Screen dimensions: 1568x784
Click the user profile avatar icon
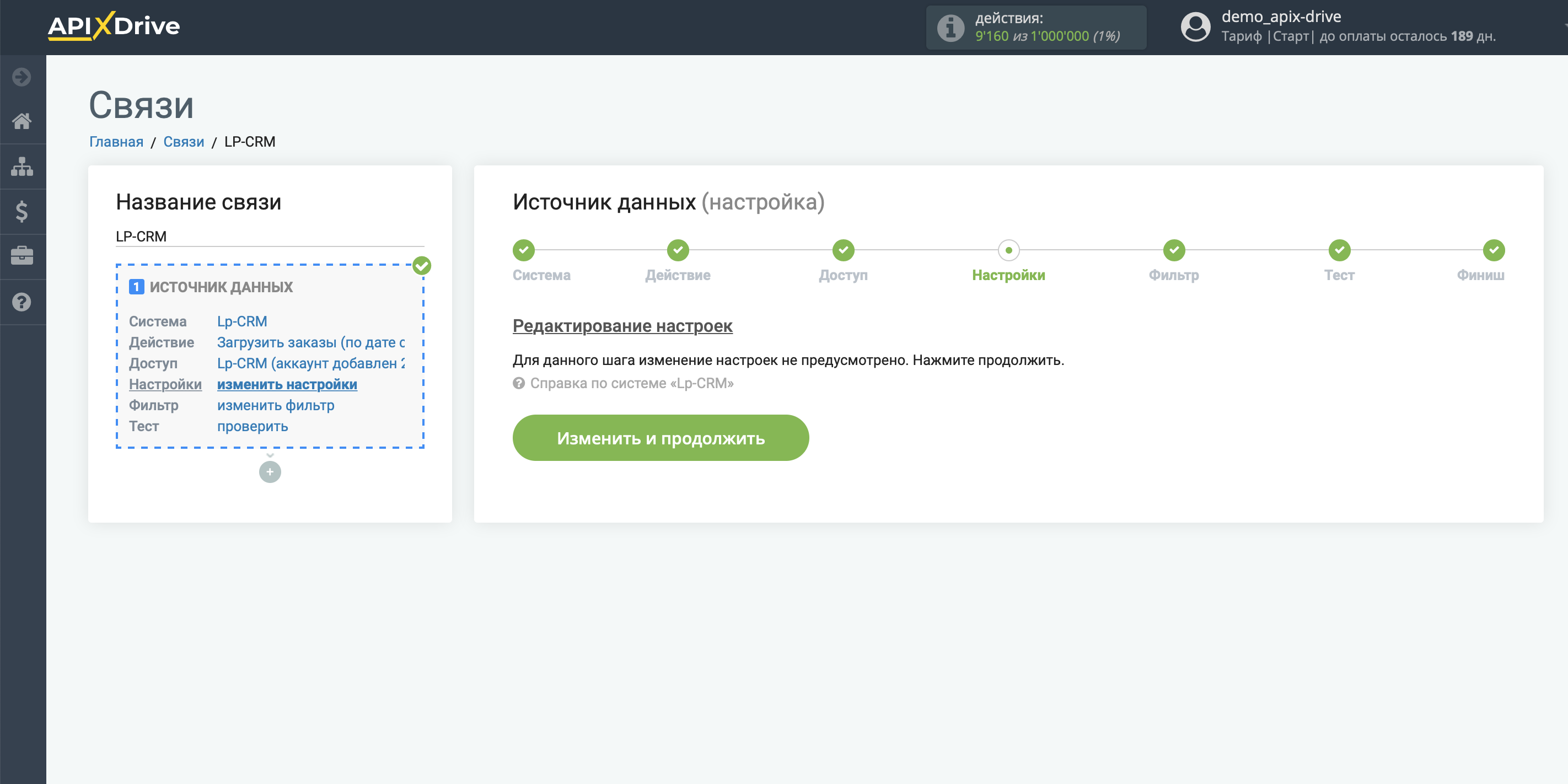(x=1195, y=28)
